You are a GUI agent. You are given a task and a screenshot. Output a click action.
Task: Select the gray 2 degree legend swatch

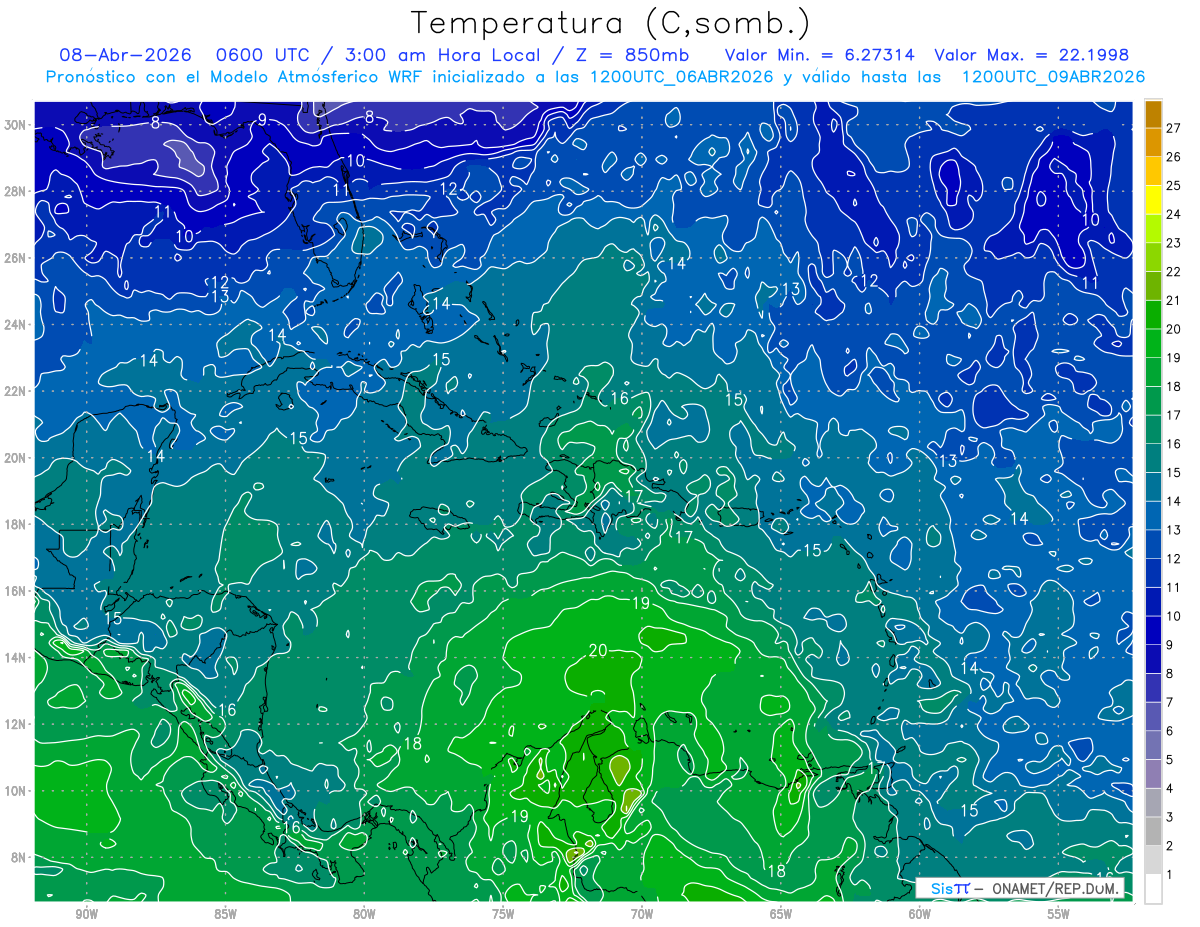[x=1153, y=832]
